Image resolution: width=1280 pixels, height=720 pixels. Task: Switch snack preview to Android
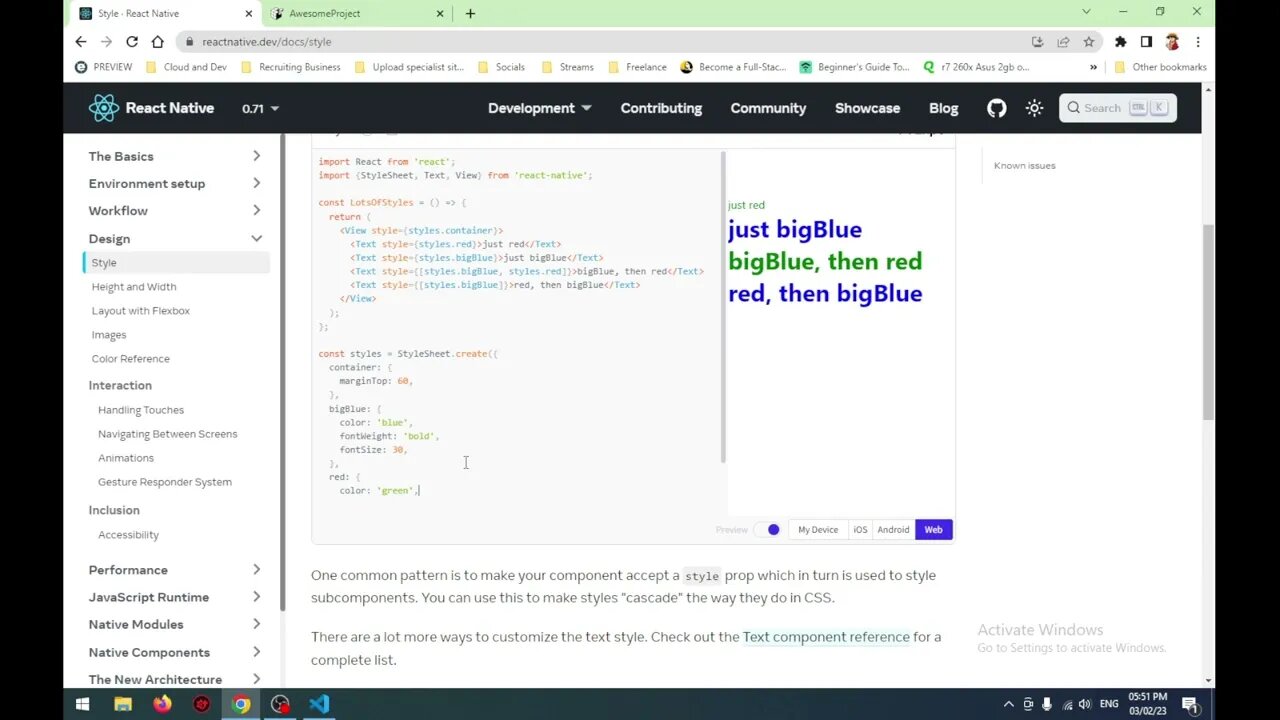coord(893,529)
